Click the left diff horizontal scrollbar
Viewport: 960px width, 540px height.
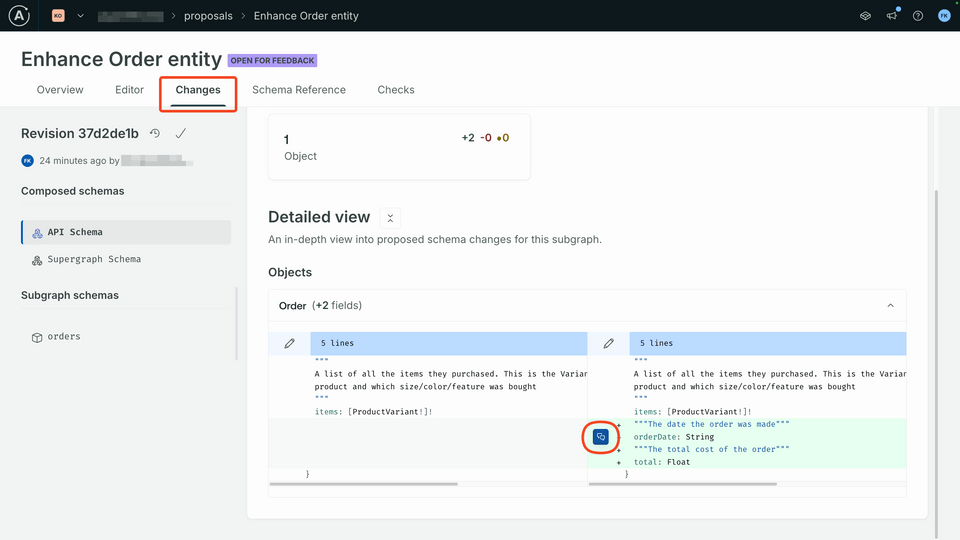click(364, 484)
